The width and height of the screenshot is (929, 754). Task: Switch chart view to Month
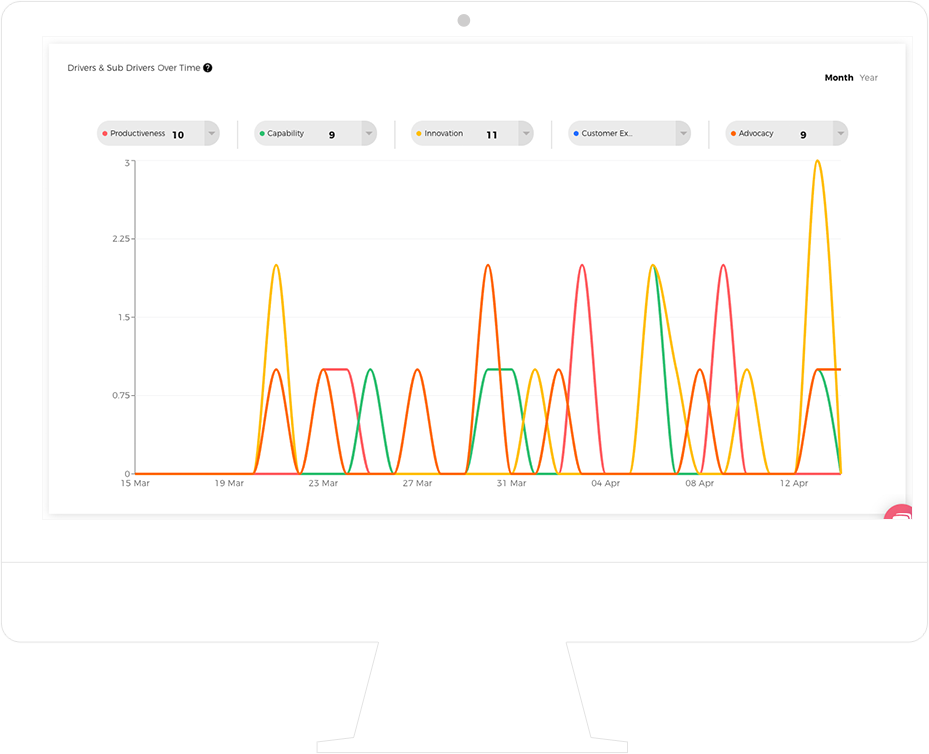(x=839, y=78)
